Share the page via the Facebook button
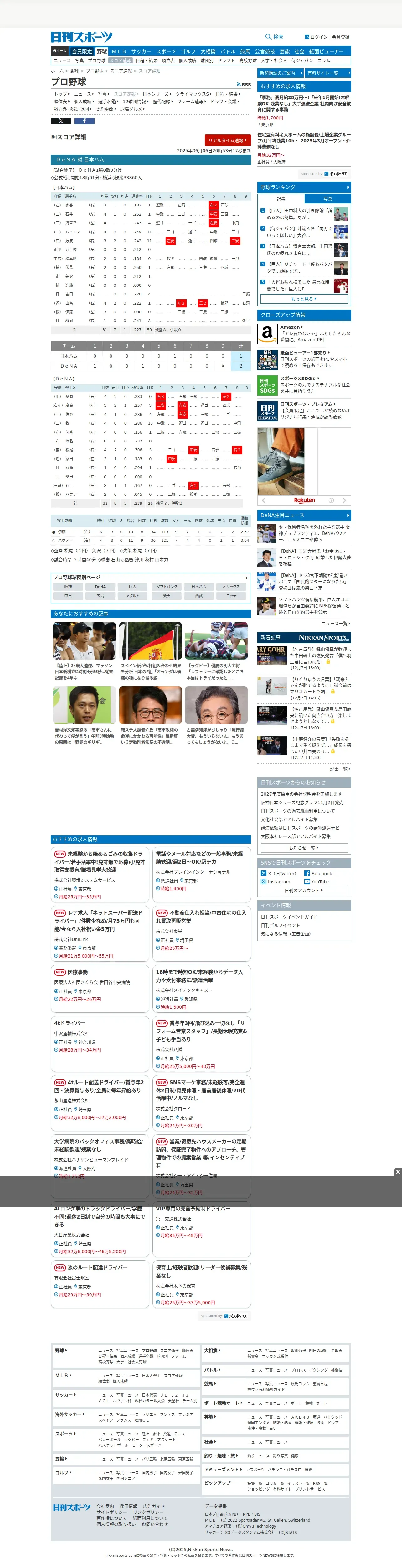This screenshot has height=1568, width=402. click(x=84, y=121)
